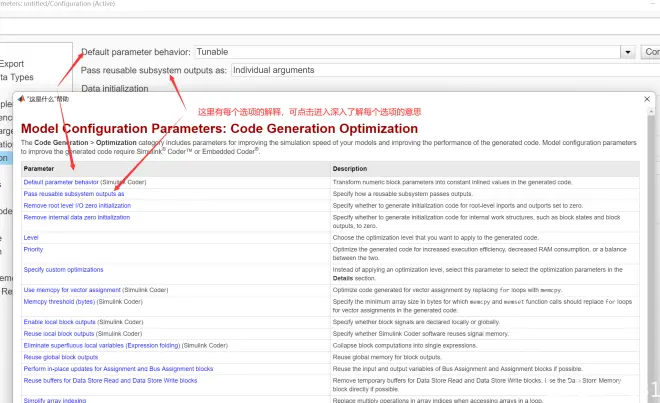
Task: Open the Specify custom optimizations link
Action: [x=63, y=270]
